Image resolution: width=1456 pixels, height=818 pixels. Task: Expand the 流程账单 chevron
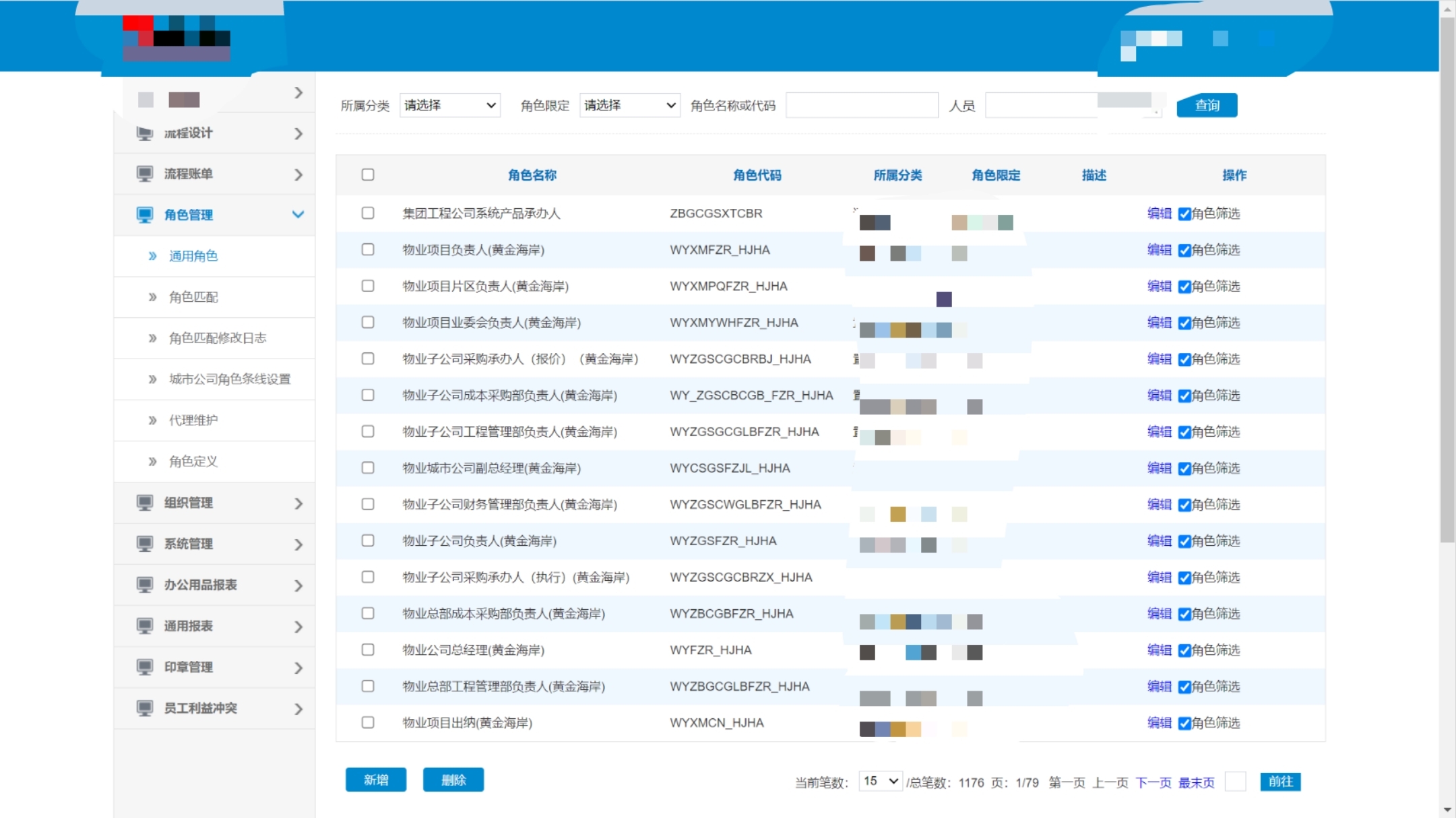(x=298, y=175)
